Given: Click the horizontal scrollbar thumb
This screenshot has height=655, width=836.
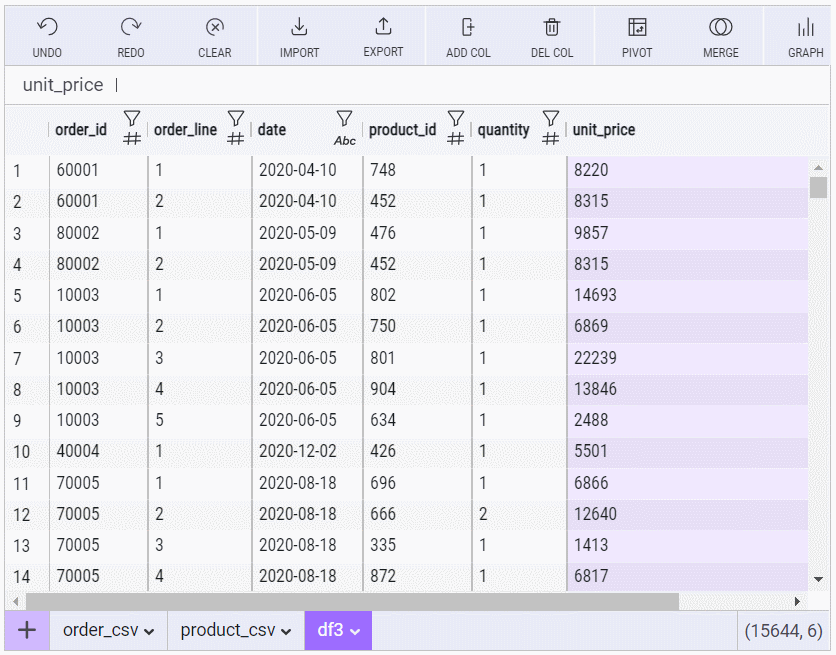Looking at the screenshot, I should (x=350, y=601).
